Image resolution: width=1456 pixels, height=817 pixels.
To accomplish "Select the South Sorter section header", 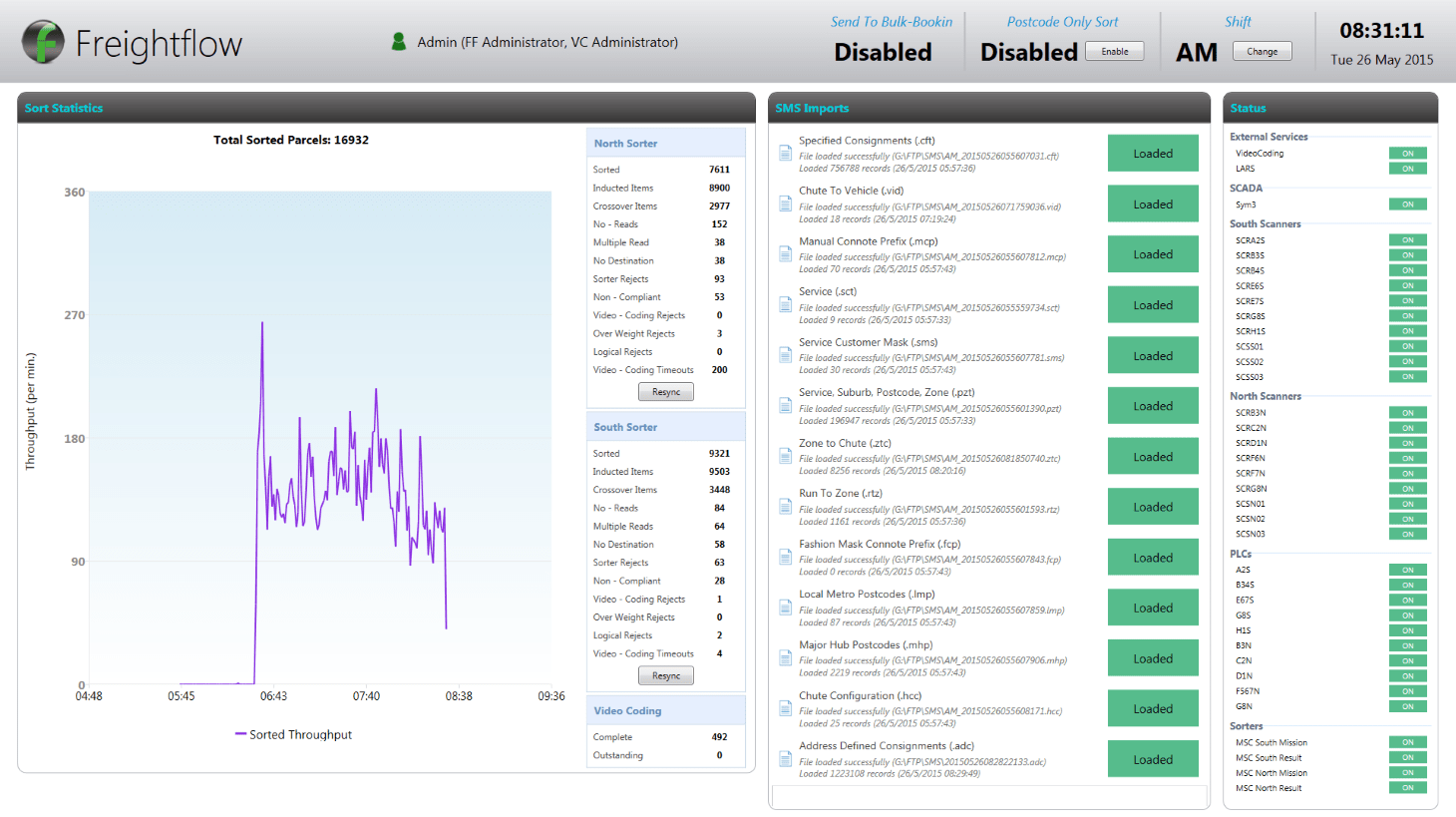I will 665,426.
